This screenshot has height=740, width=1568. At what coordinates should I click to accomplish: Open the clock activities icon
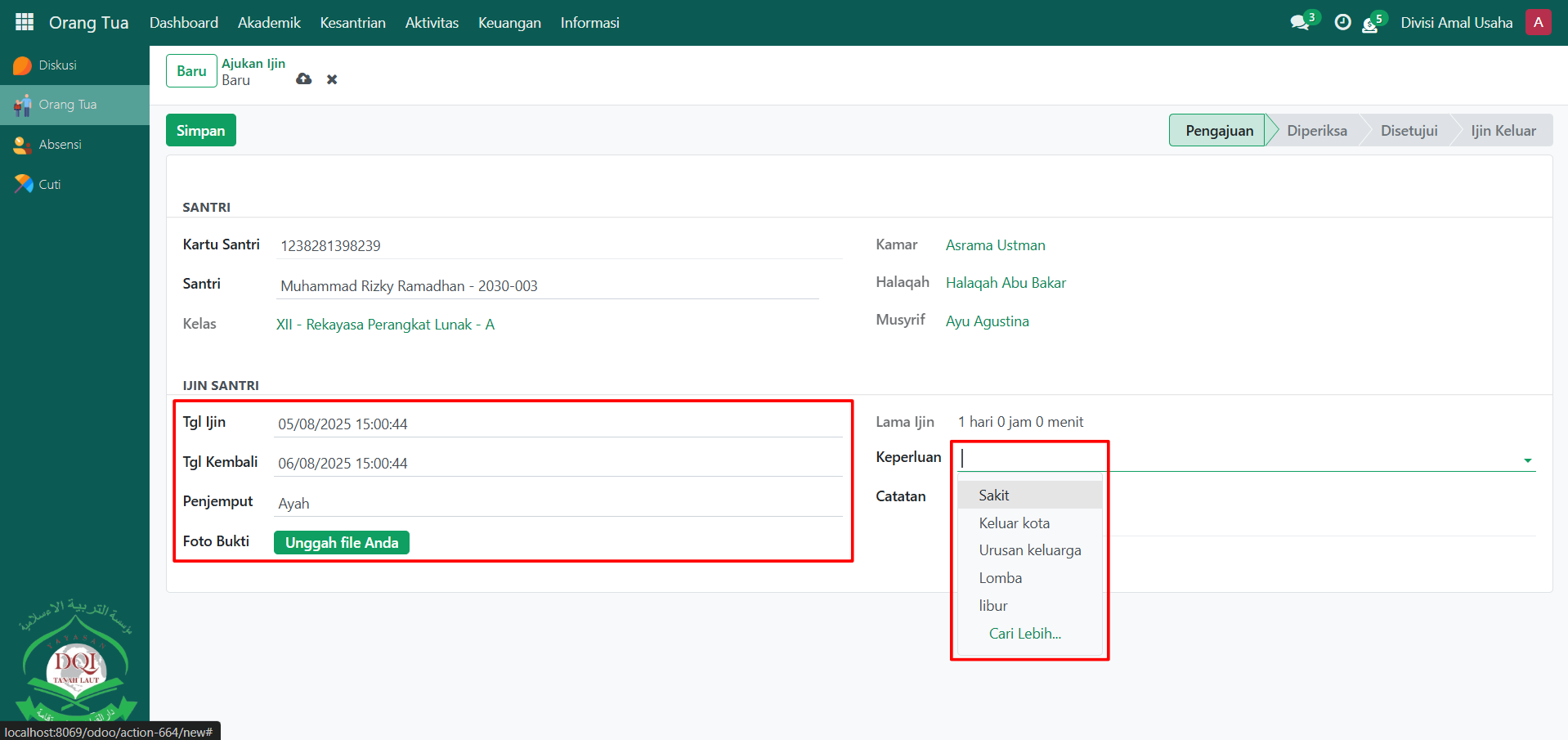[x=1342, y=23]
